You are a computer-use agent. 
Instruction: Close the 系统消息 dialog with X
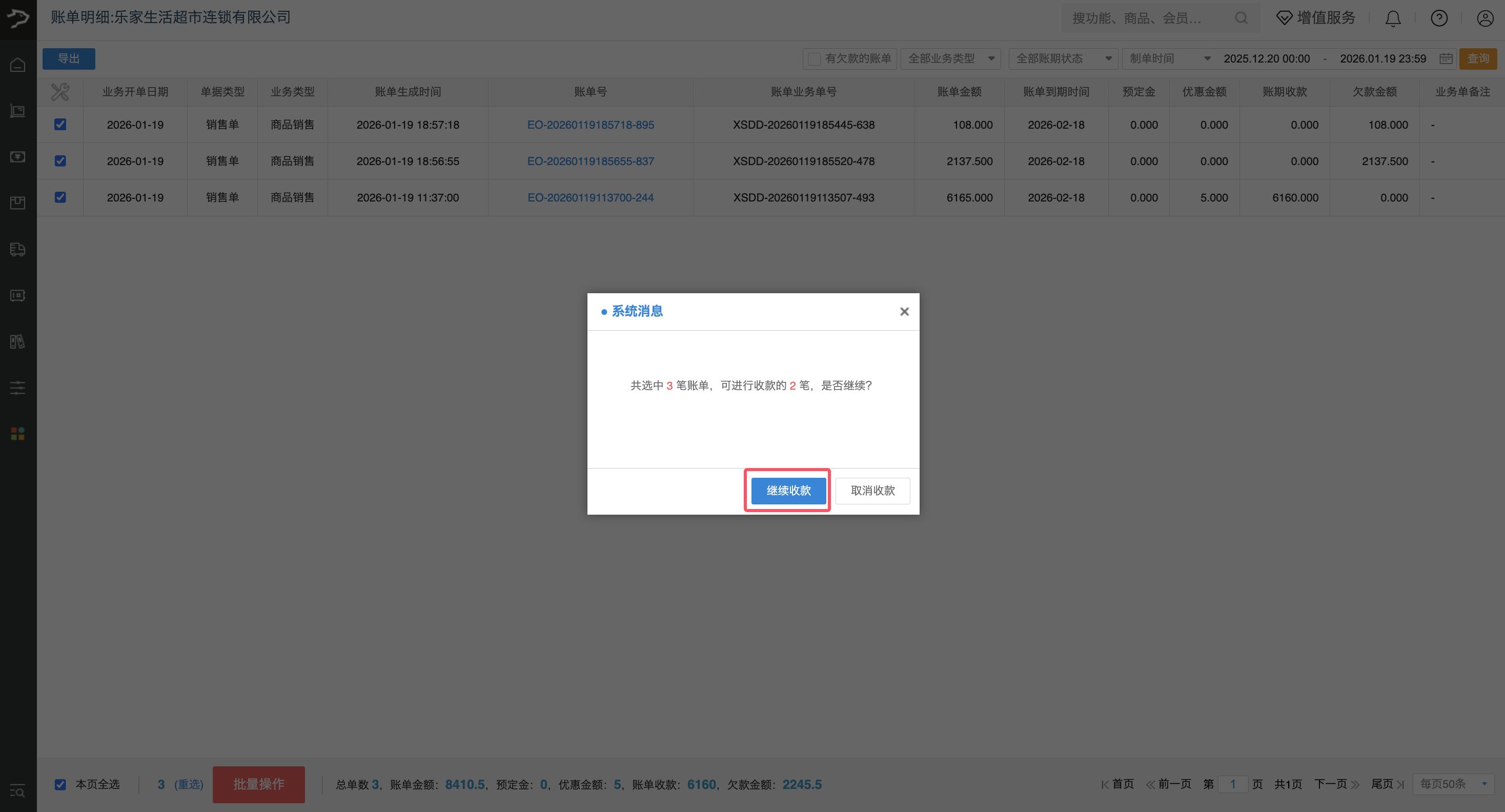(x=904, y=311)
